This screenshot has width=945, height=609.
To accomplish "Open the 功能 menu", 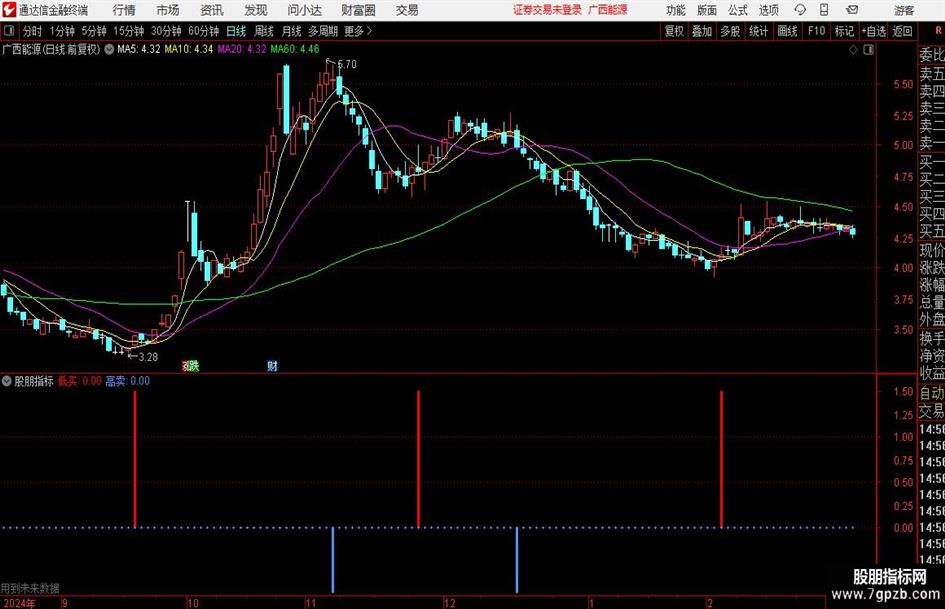I will click(676, 10).
